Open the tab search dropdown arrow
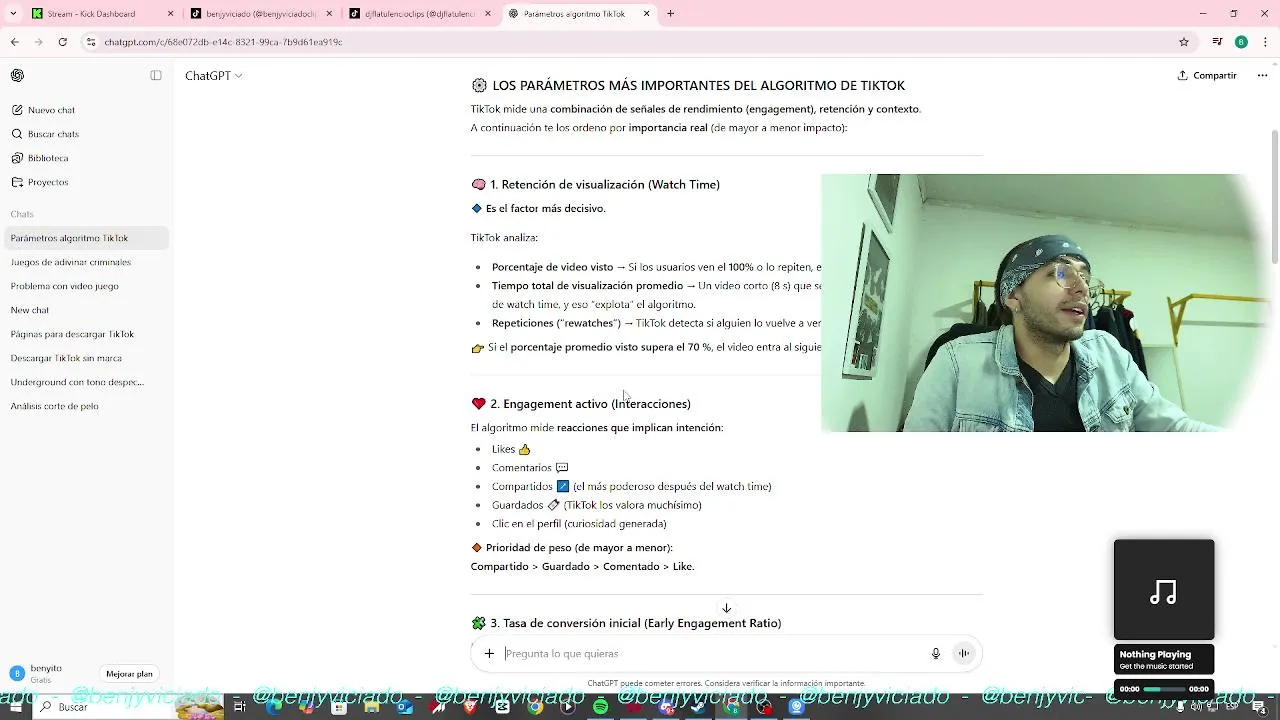 [x=13, y=14]
